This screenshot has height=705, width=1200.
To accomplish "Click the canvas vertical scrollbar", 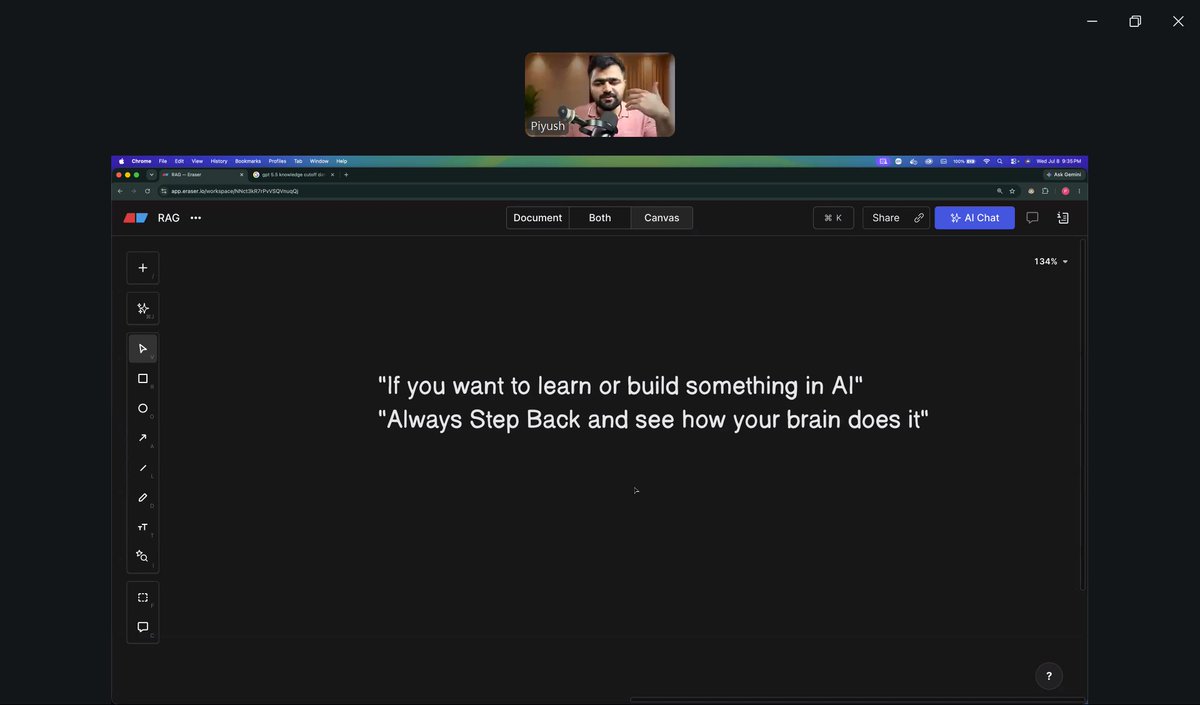I will [x=1082, y=414].
